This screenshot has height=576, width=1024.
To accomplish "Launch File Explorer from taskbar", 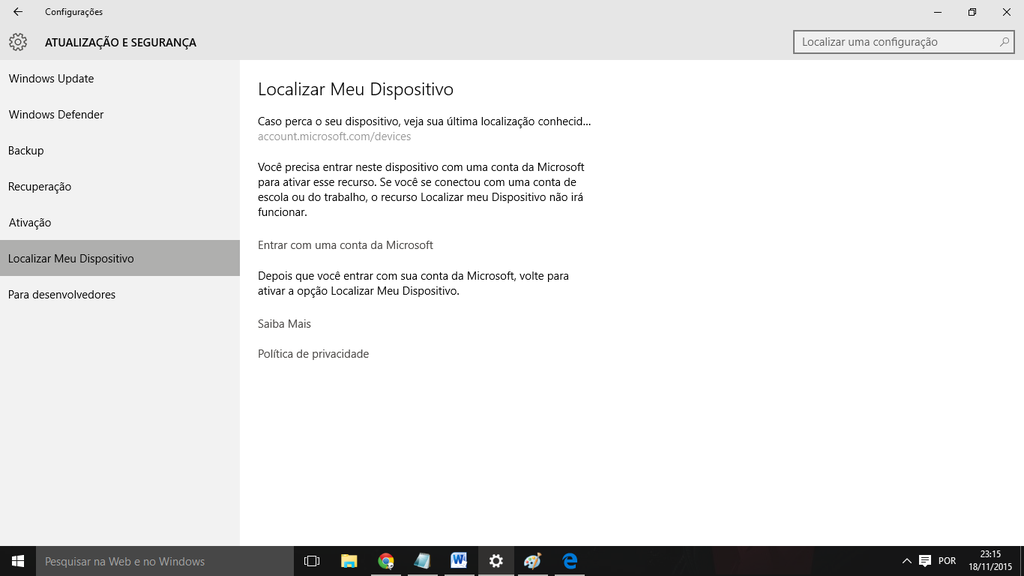I will 349,561.
